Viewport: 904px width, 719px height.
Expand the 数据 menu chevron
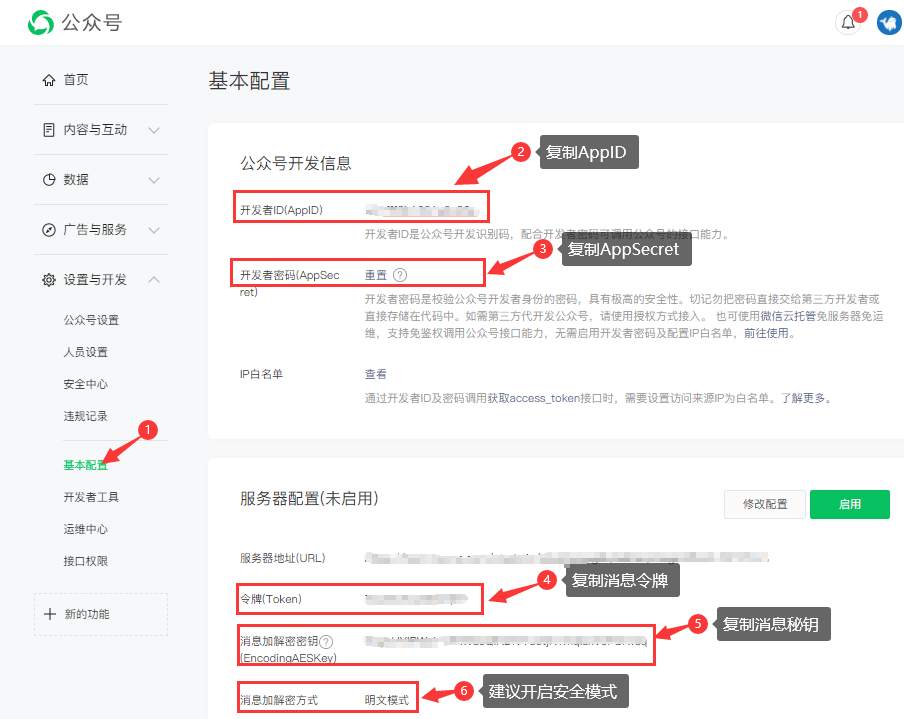(154, 180)
